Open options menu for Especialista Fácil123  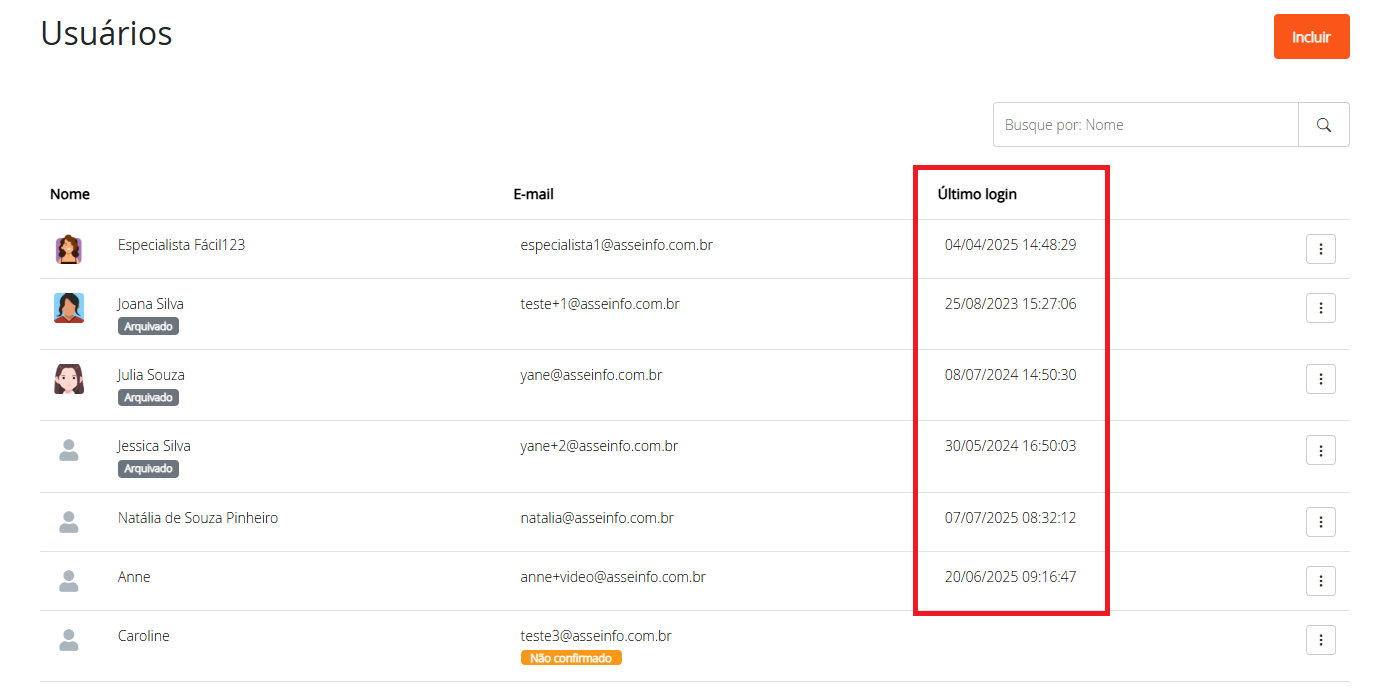1320,249
